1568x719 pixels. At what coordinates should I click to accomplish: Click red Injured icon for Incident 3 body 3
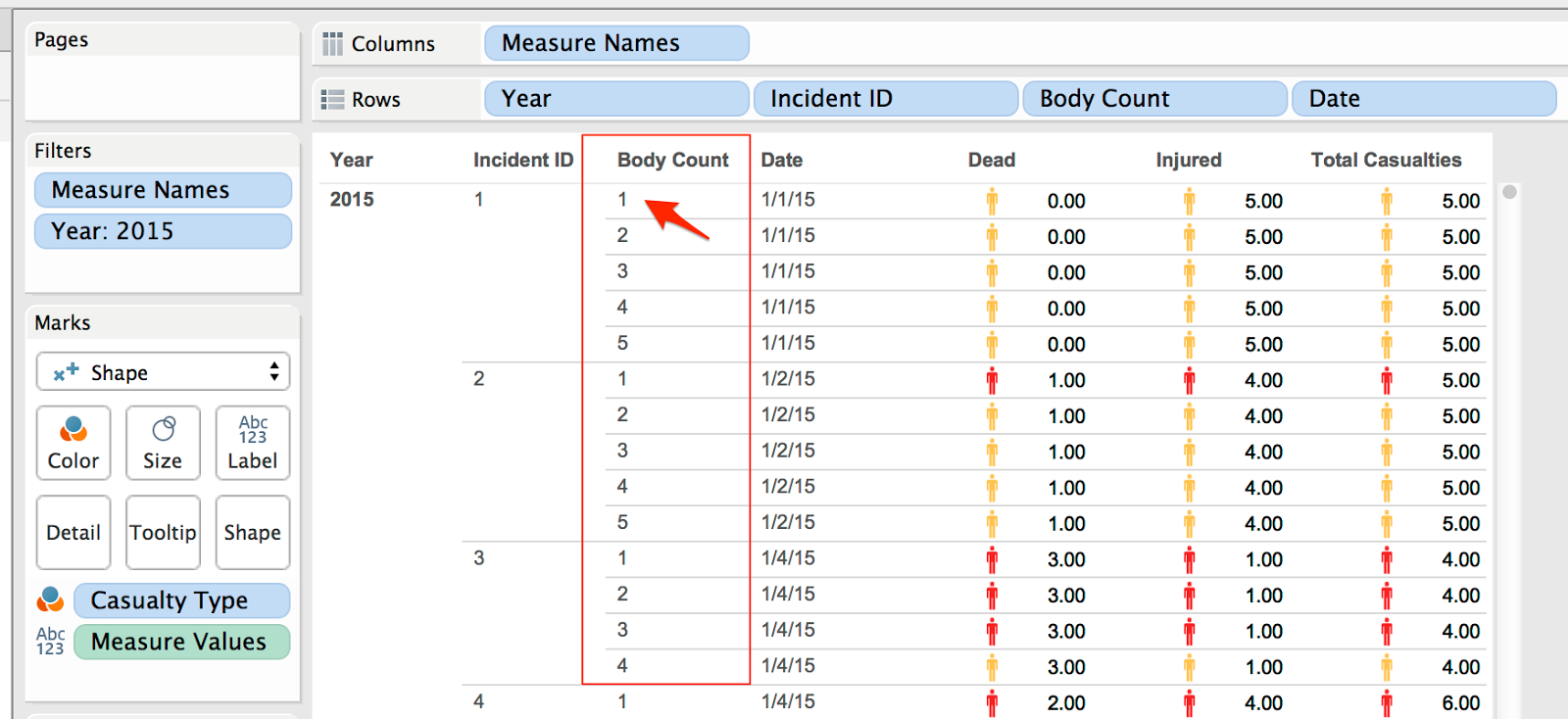(x=1189, y=631)
